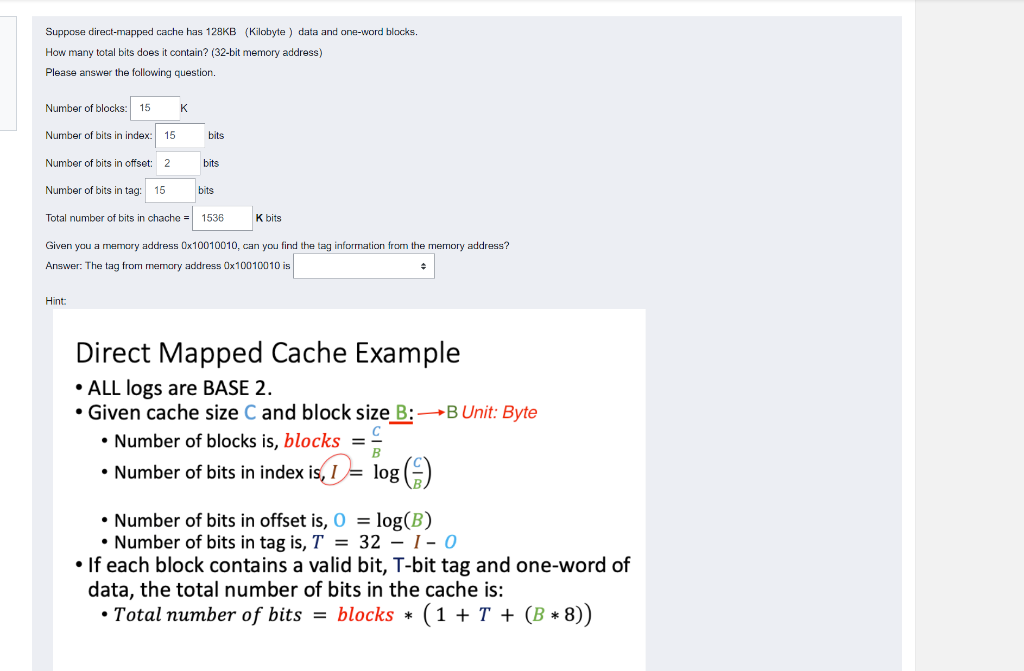Click the Total number of bits in cache field
The height and width of the screenshot is (671, 1024).
[x=220, y=217]
